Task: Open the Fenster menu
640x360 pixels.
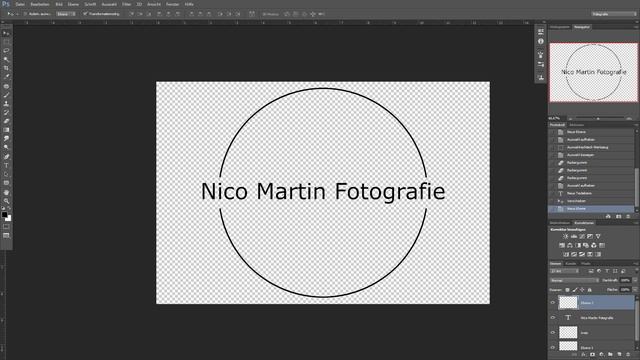Action: tap(172, 4)
